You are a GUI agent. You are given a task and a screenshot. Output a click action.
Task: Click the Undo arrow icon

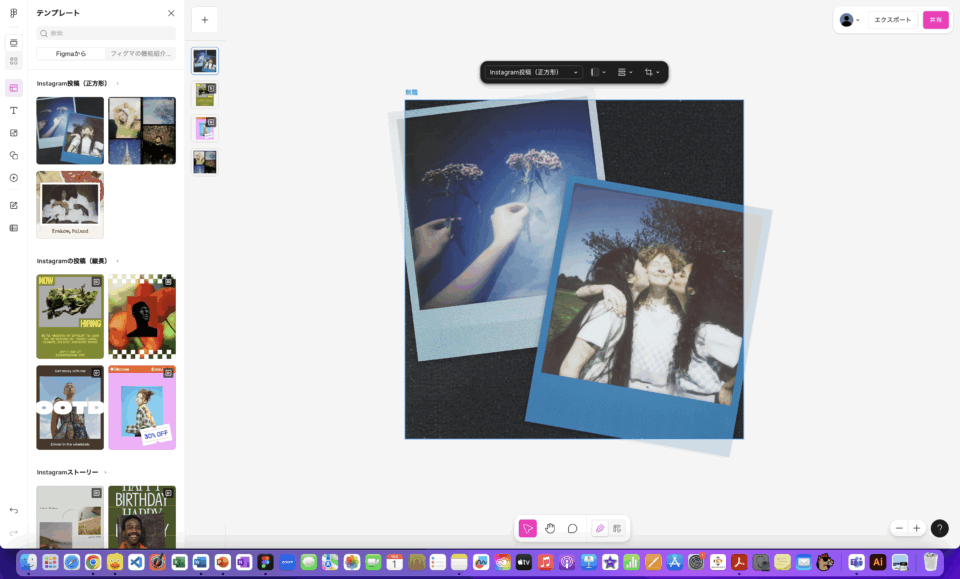(x=14, y=511)
